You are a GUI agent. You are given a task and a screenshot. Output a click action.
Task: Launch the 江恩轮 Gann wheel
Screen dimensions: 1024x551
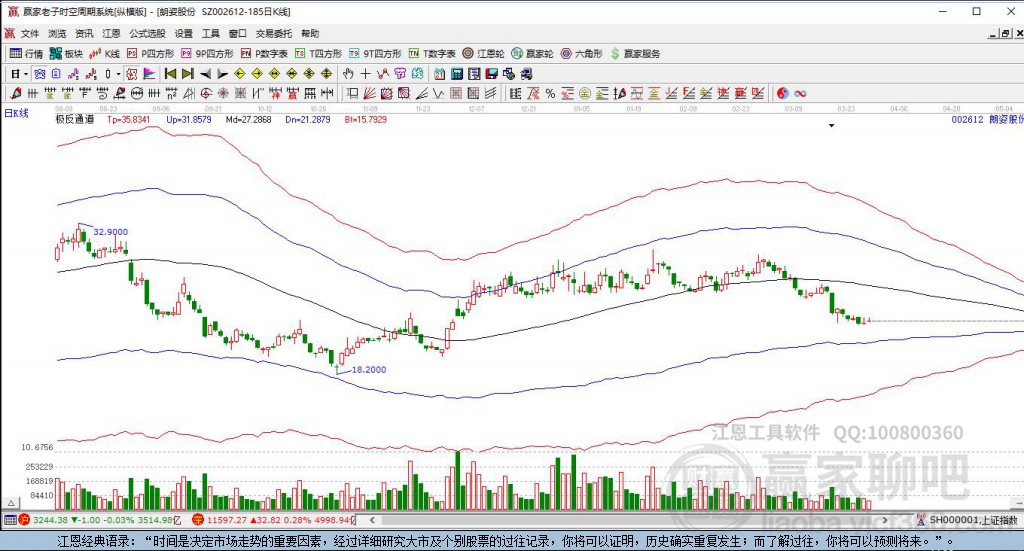483,54
